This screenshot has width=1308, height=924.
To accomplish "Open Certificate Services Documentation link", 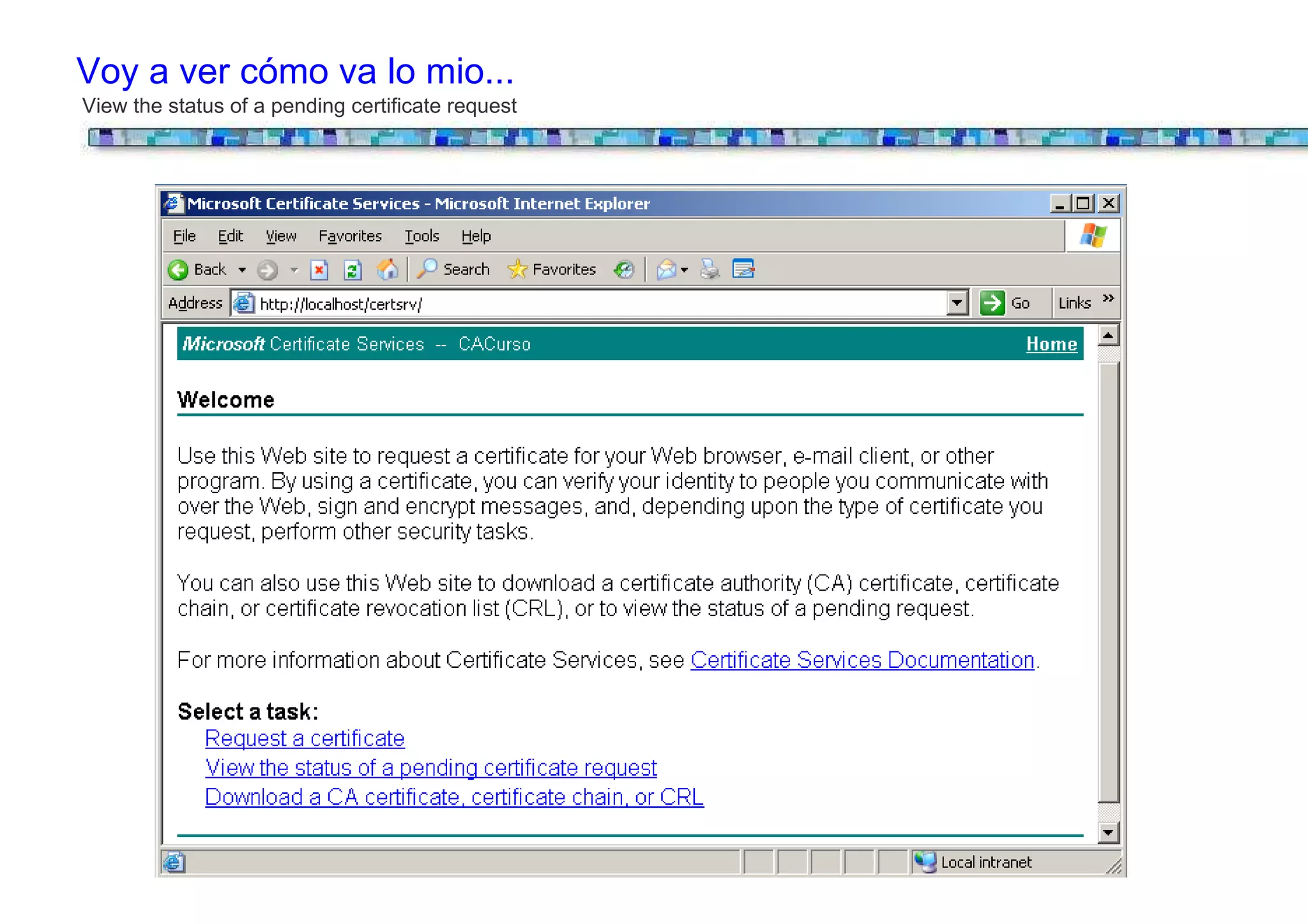I will (x=862, y=660).
